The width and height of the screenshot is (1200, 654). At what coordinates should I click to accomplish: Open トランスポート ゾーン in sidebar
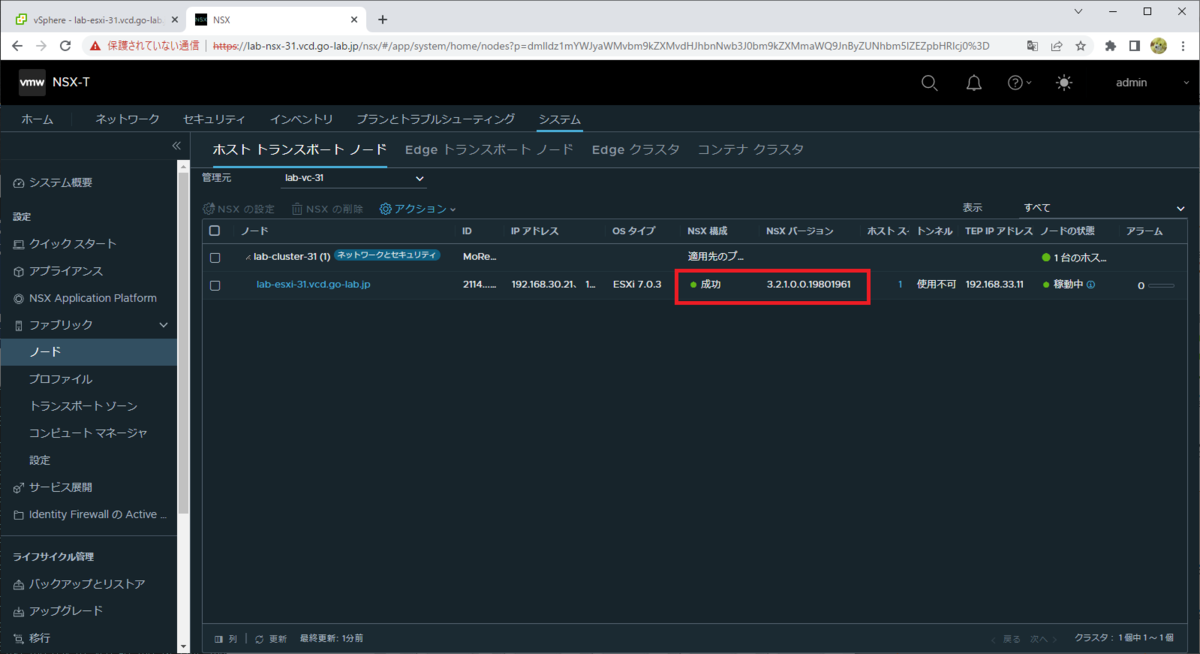pos(83,406)
